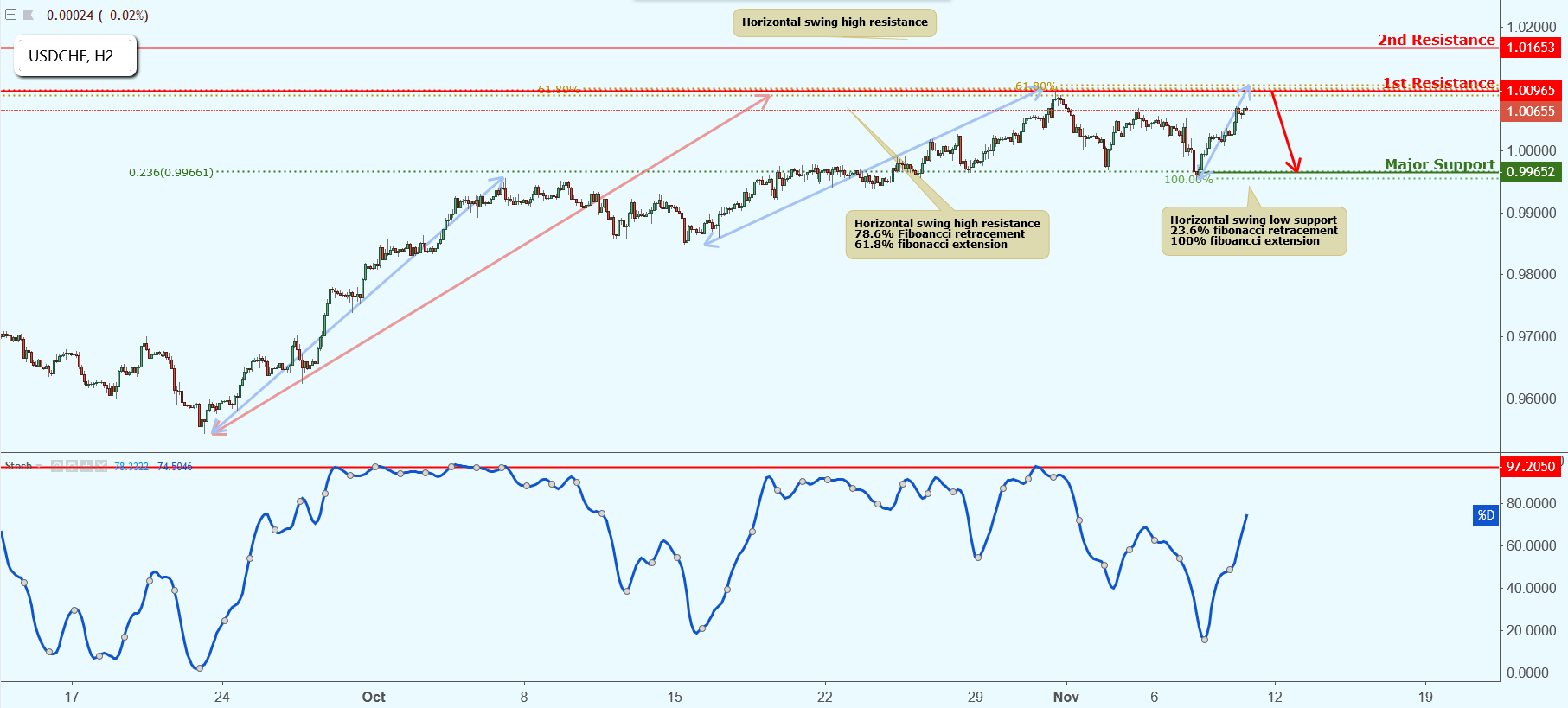Select the USDCHF, H2 symbol label box

pyautogui.click(x=75, y=55)
